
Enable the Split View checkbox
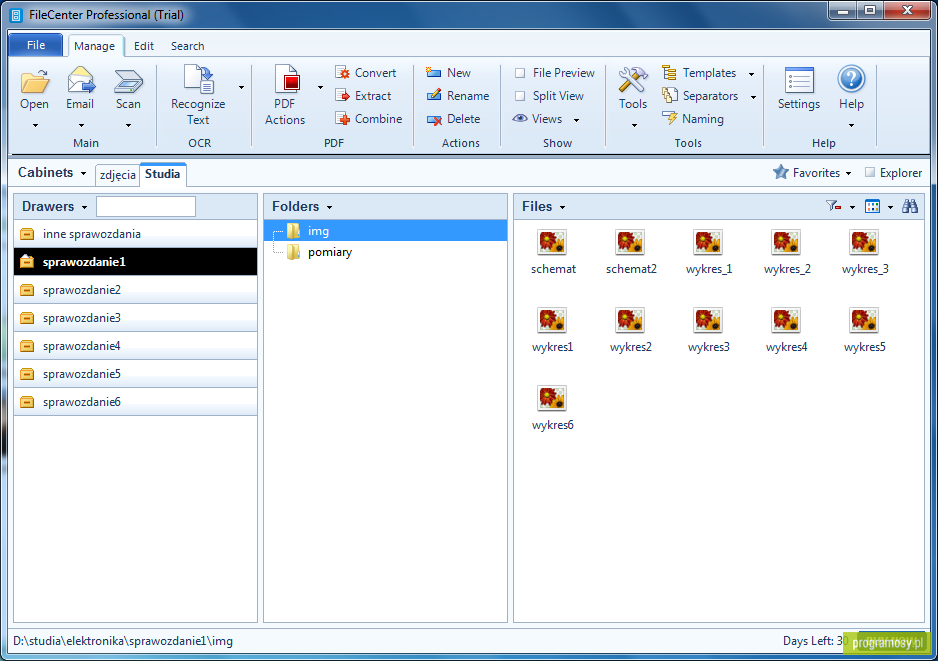(x=520, y=96)
